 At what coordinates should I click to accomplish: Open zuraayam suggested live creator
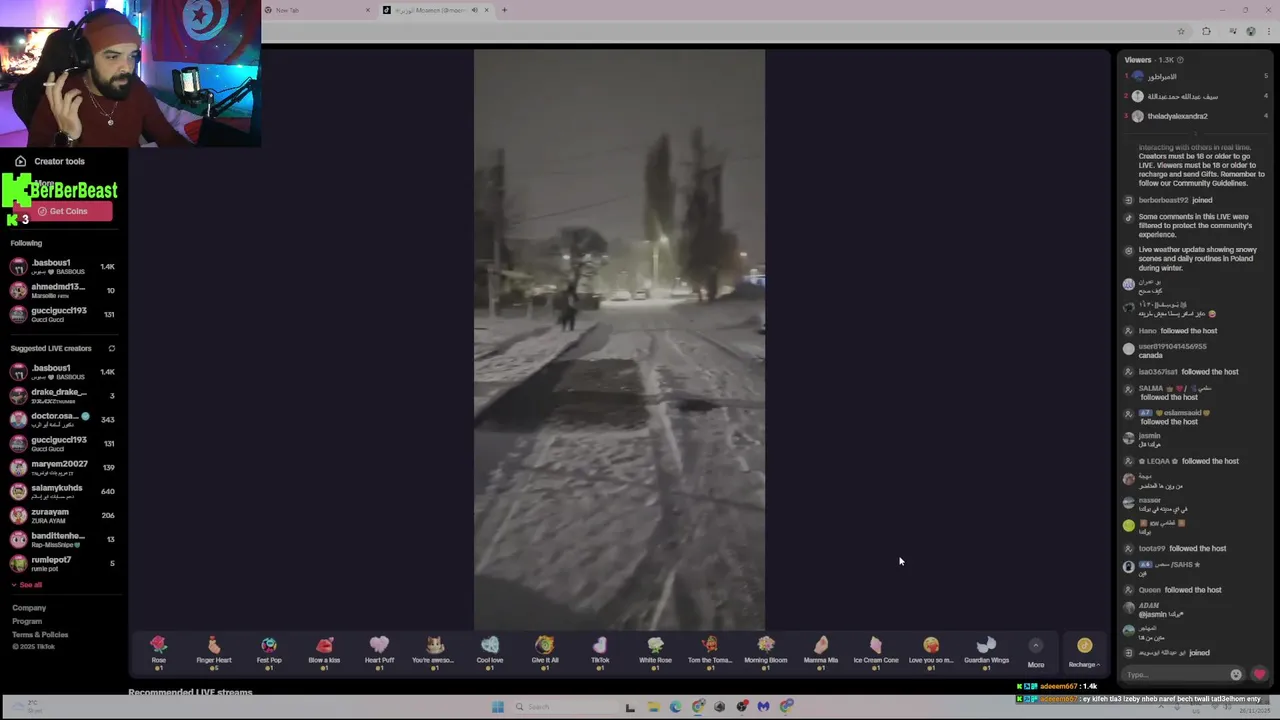[x=62, y=515]
